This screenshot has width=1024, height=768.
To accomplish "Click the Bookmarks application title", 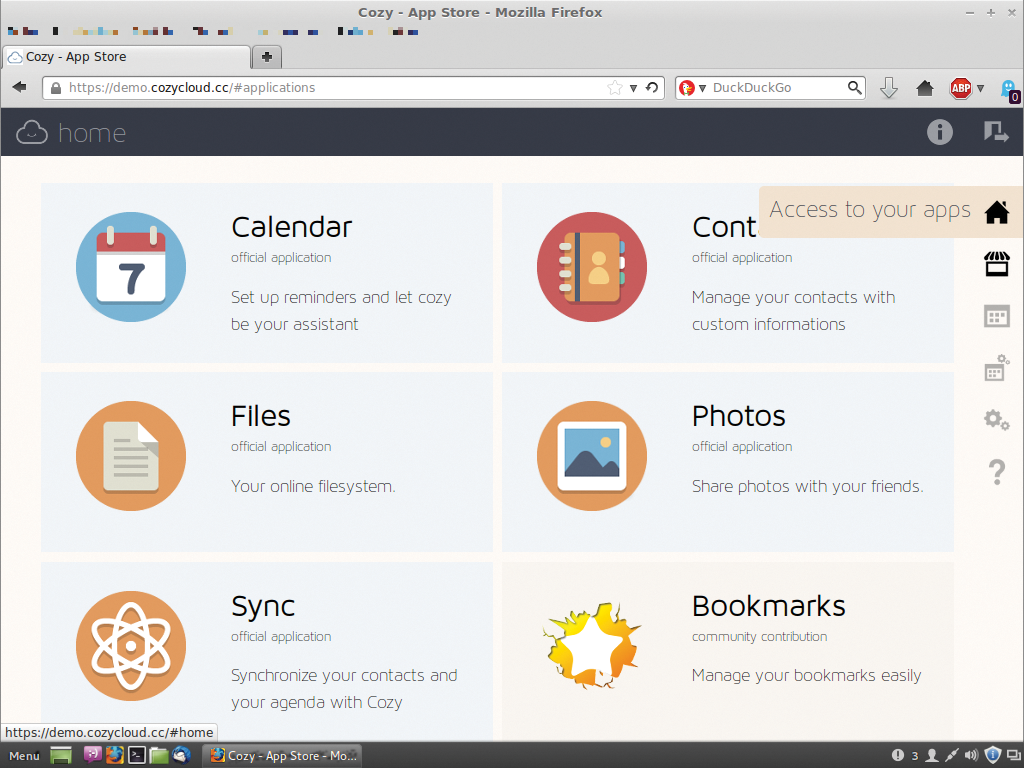I will tap(768, 606).
